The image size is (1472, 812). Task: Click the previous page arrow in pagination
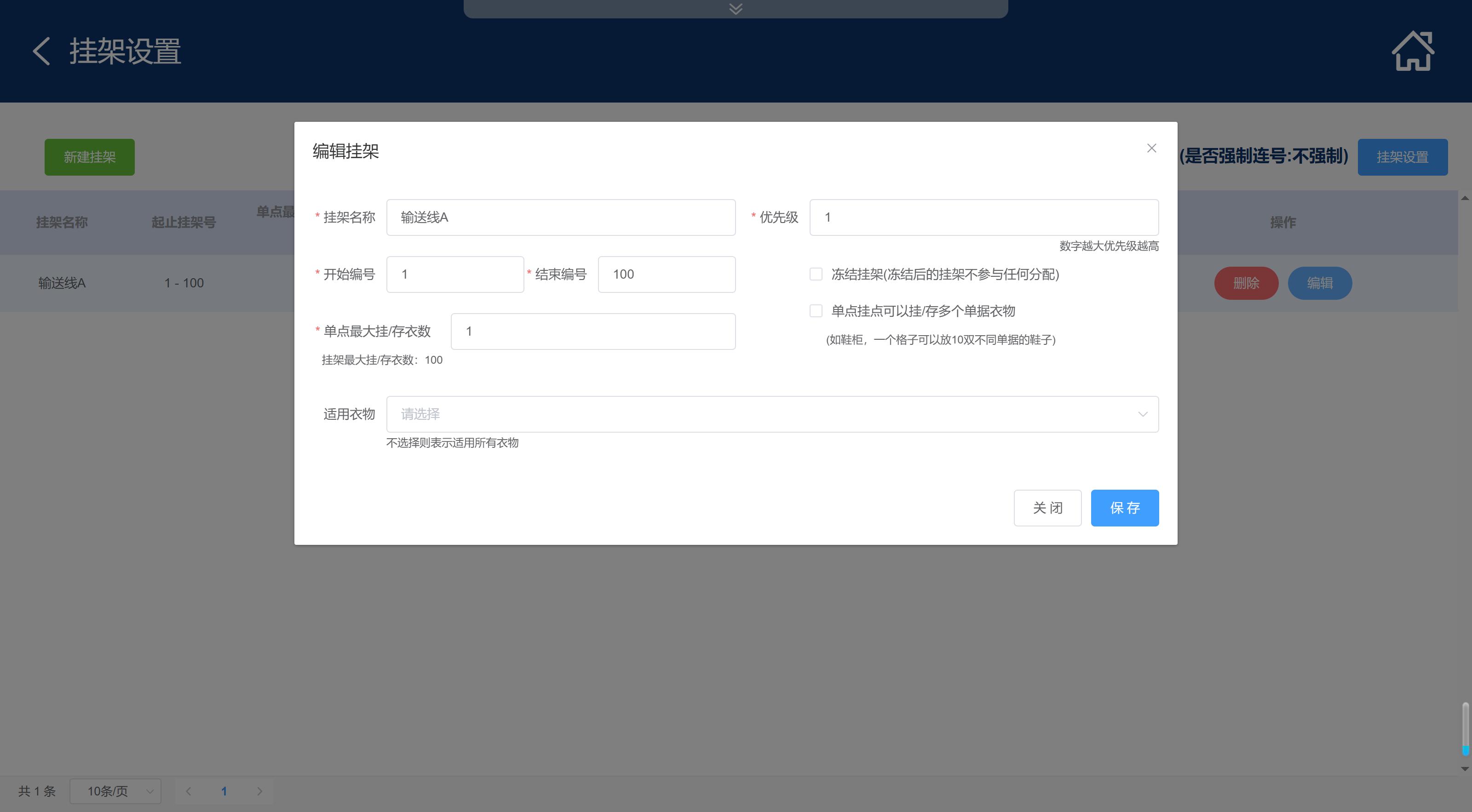pyautogui.click(x=189, y=791)
